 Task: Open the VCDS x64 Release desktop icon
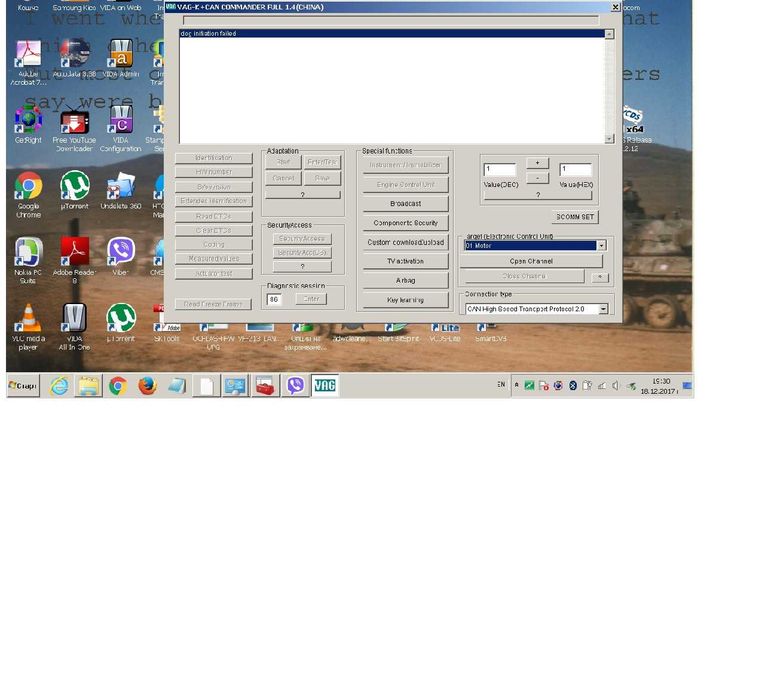tap(634, 129)
